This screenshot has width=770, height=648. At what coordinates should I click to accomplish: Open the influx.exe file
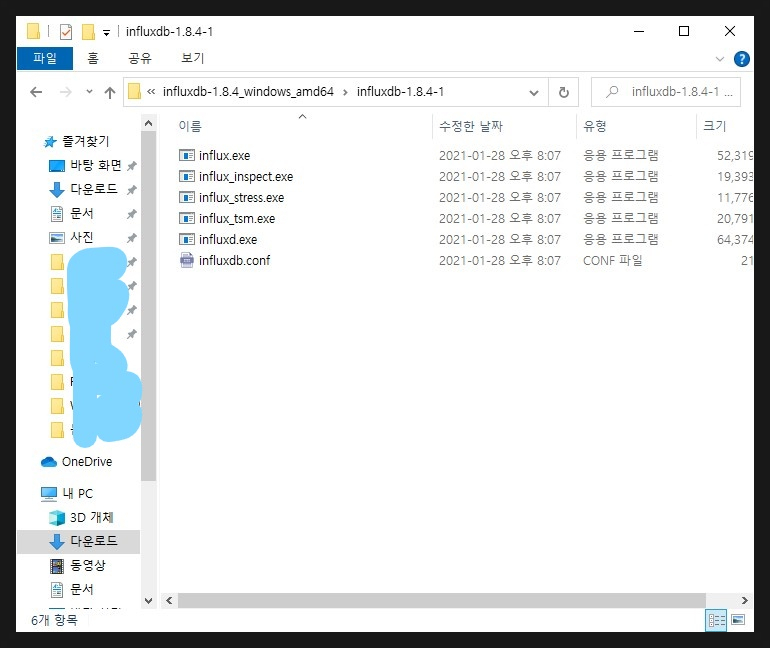[224, 156]
